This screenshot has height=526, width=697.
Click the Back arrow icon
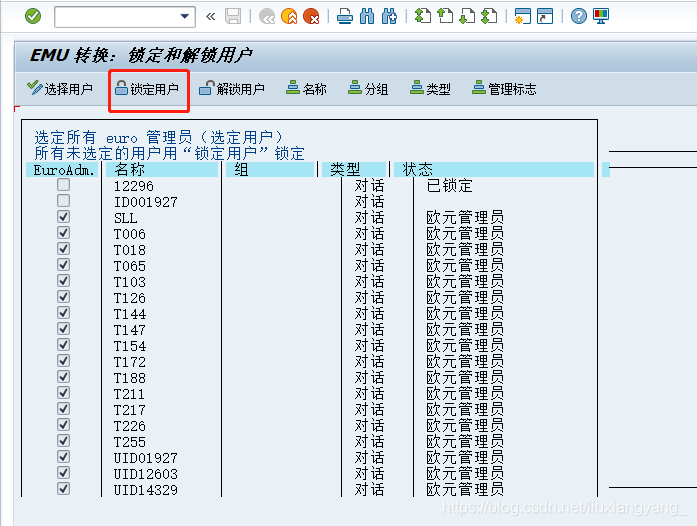pyautogui.click(x=267, y=16)
